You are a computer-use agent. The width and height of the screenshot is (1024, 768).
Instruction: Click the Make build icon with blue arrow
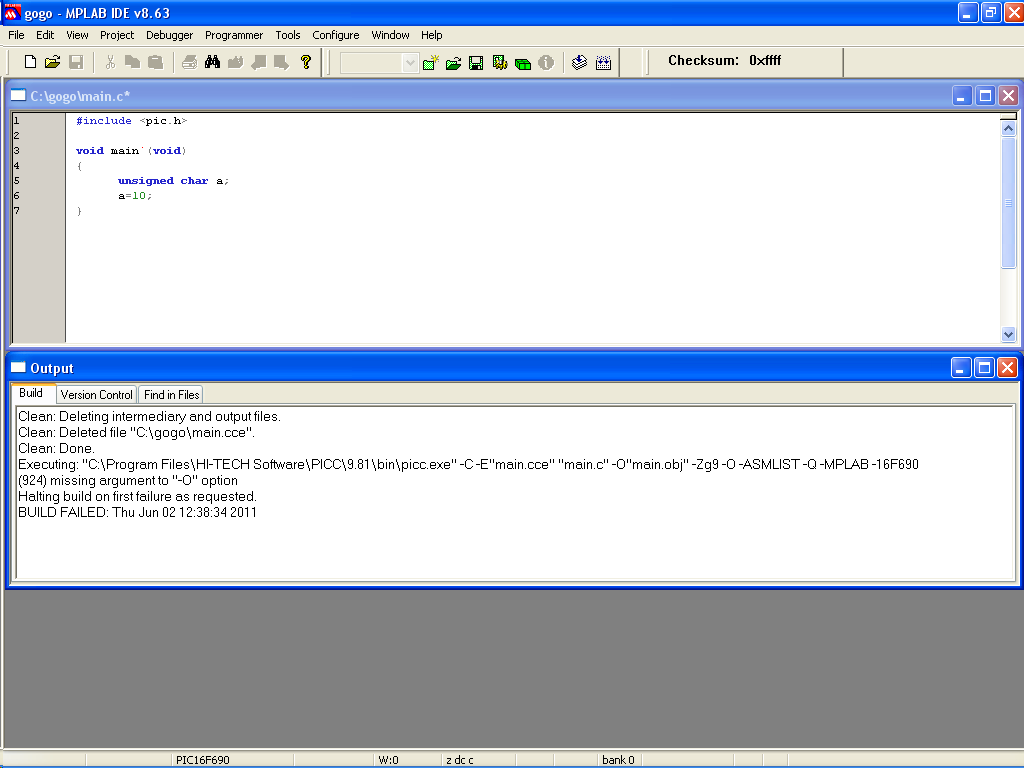tap(579, 63)
